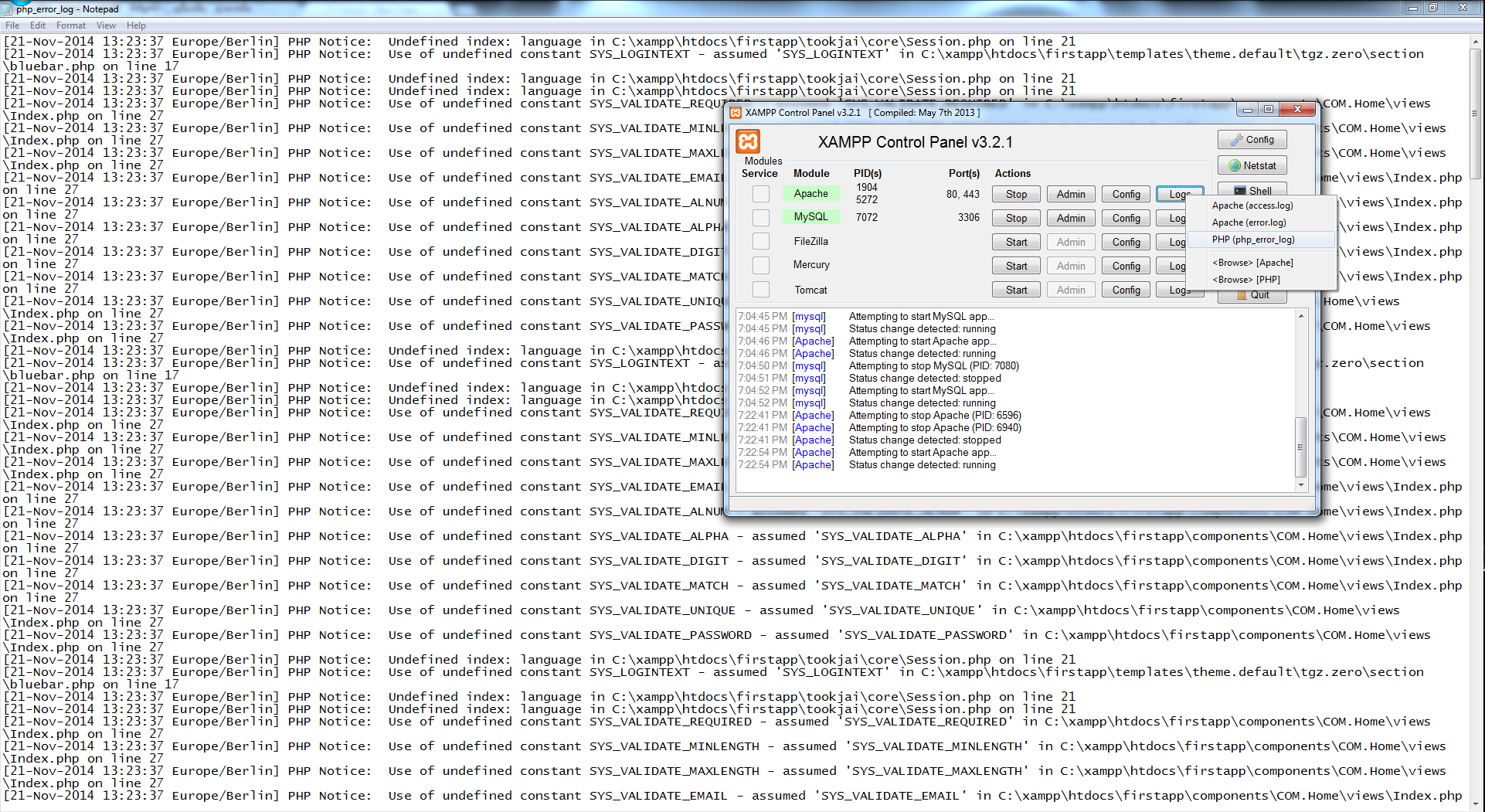Open the Help menu in Notepad

(136, 25)
